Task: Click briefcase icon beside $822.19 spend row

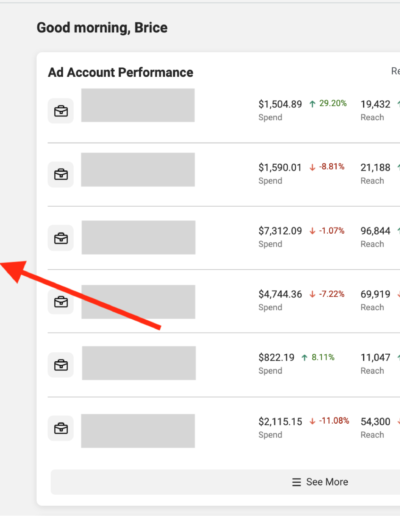Action: tap(61, 365)
